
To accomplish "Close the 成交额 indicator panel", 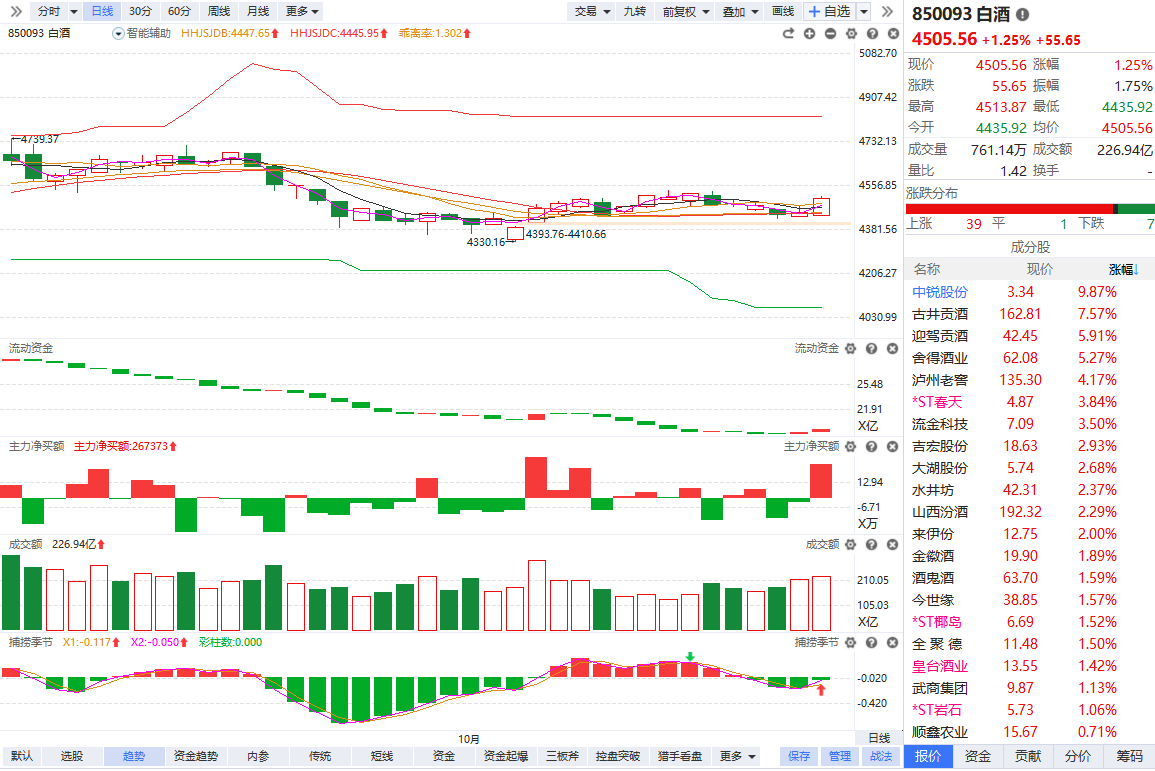I will pyautogui.click(x=890, y=544).
